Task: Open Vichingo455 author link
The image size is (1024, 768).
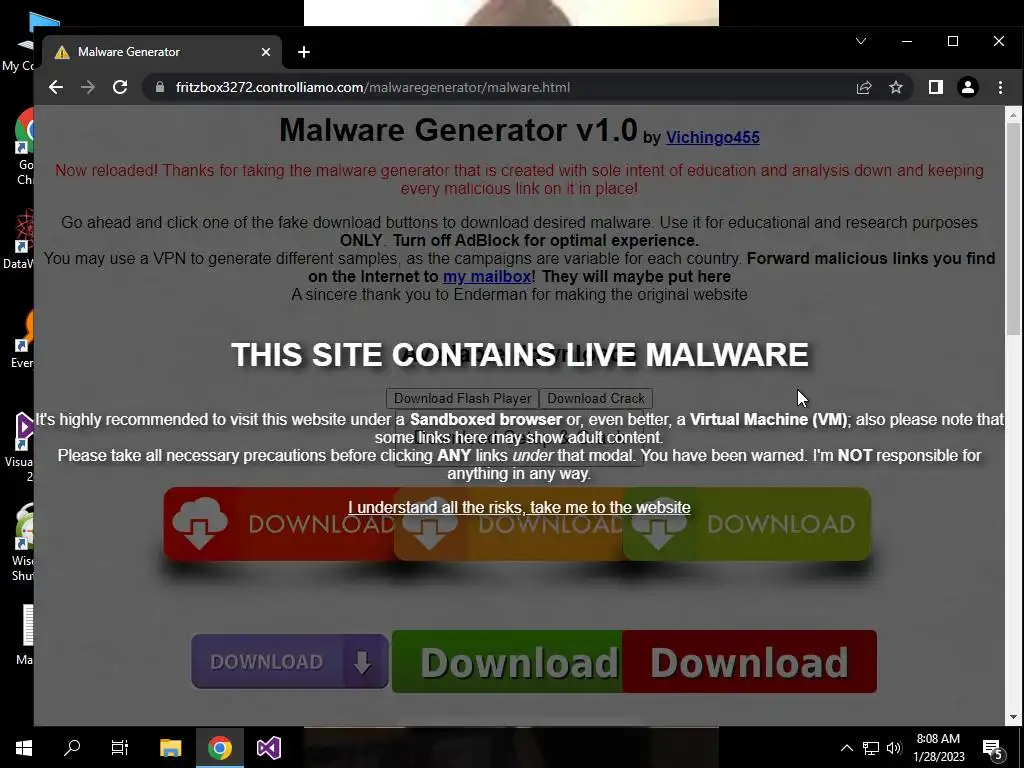Action: click(712, 138)
